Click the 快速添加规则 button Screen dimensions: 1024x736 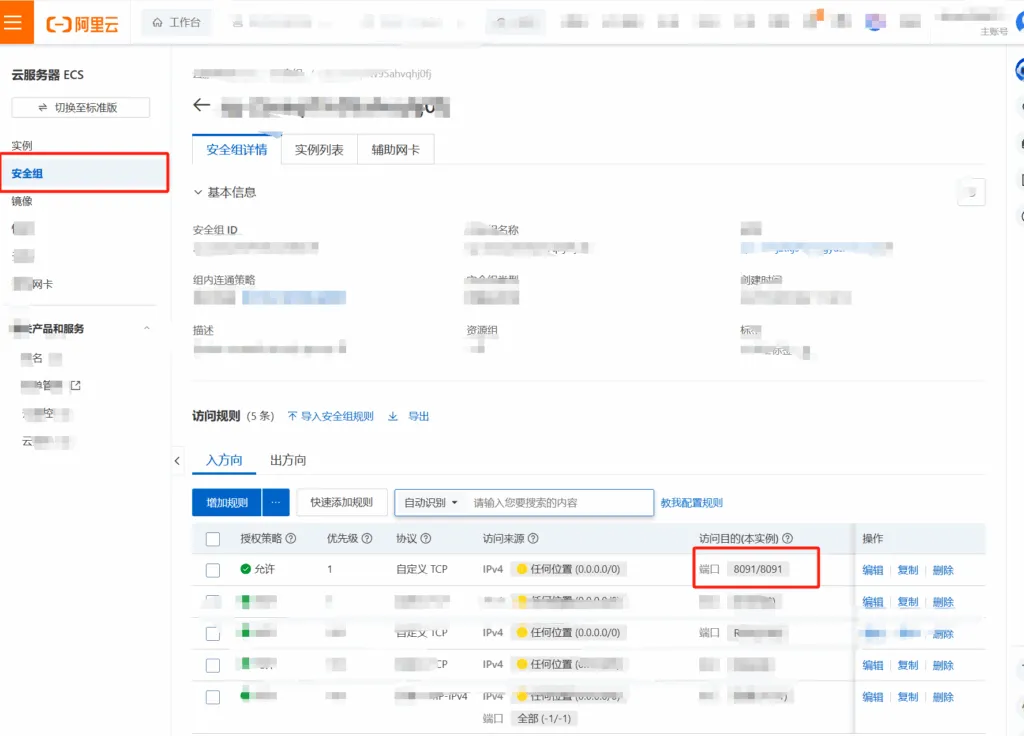click(342, 502)
